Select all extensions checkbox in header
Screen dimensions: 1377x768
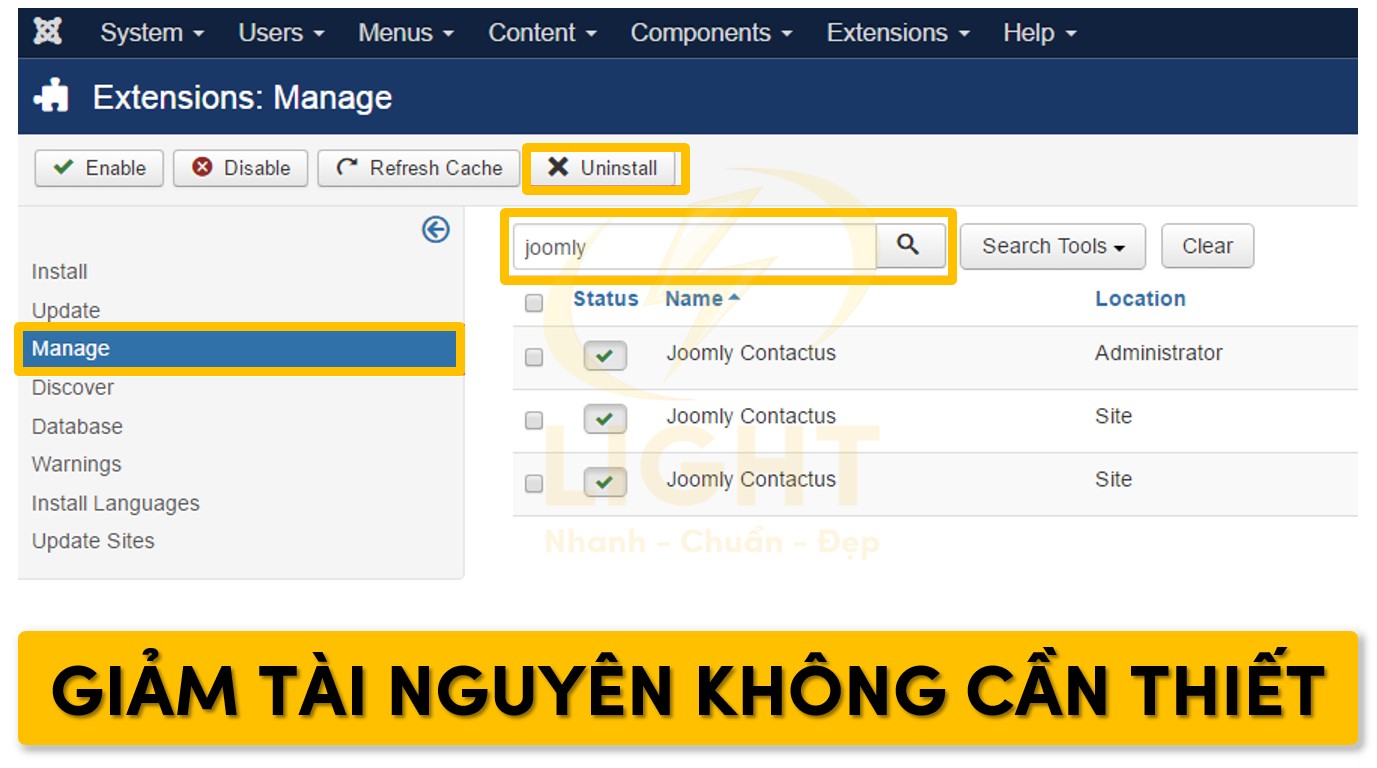click(534, 302)
